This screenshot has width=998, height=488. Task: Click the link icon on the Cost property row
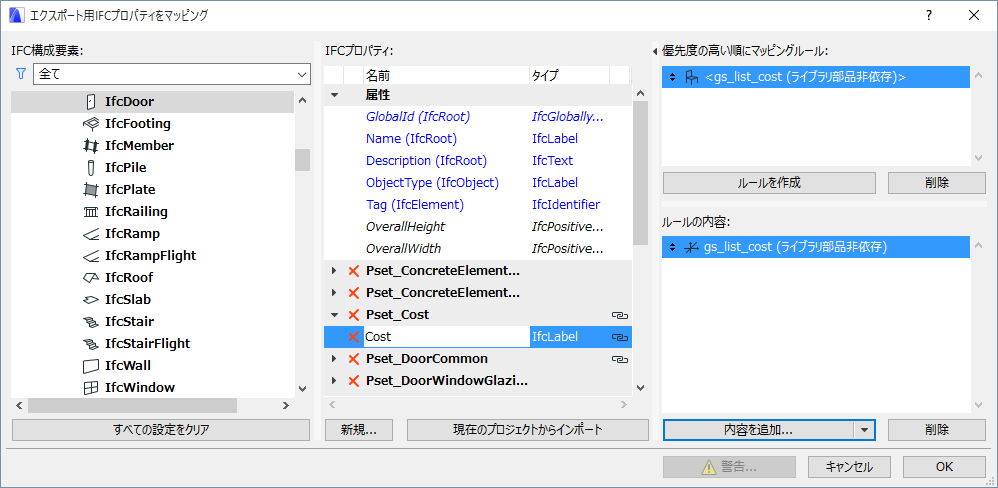tap(619, 337)
